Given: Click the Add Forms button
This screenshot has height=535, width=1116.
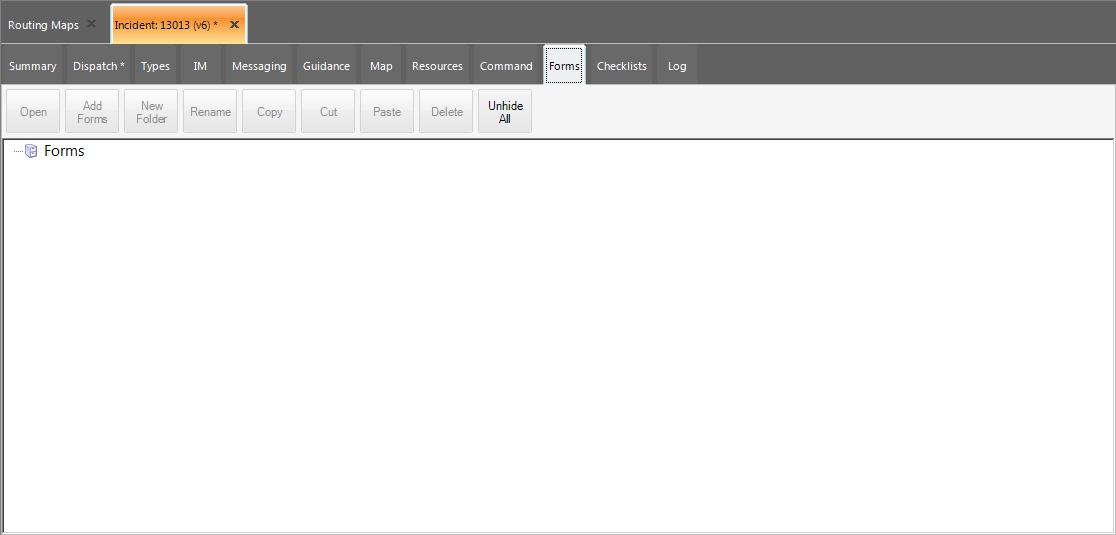Looking at the screenshot, I should point(92,111).
